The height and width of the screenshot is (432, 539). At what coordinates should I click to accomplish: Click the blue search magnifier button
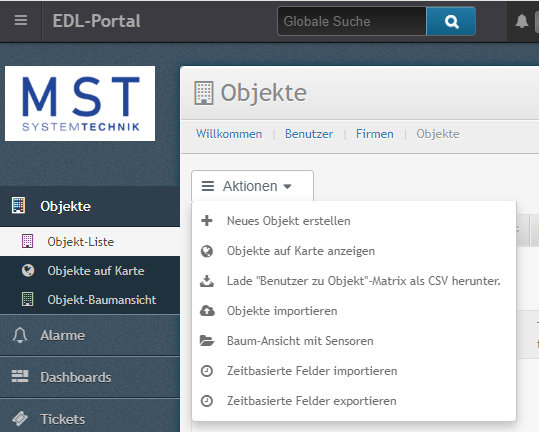coord(451,21)
